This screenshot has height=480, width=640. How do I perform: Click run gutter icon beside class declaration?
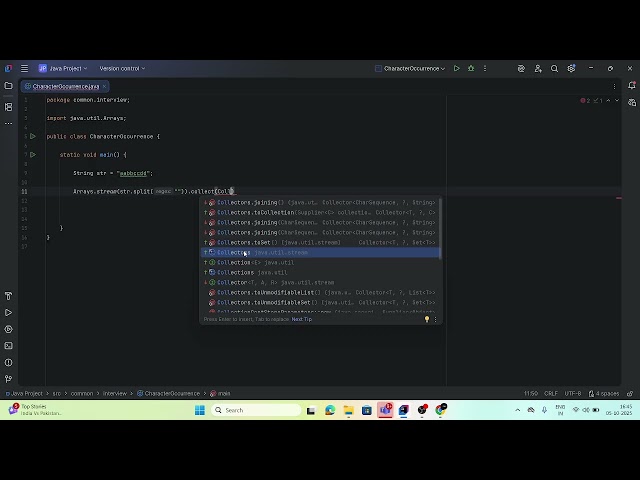tap(33, 136)
